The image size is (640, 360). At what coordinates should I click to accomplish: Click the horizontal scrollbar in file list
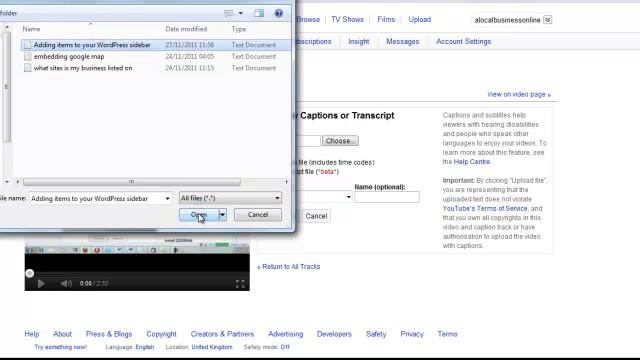[132, 182]
